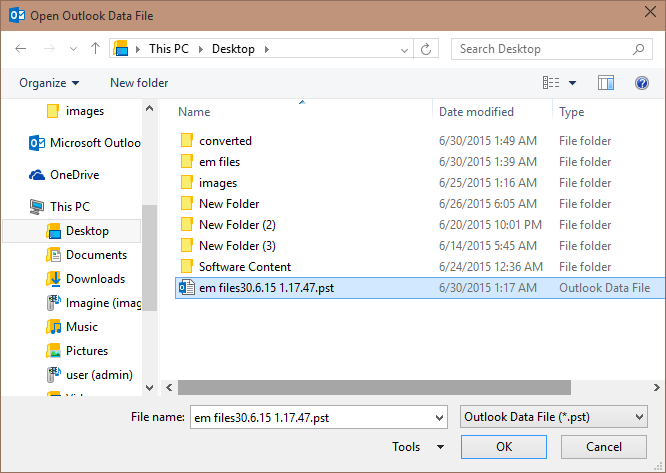Open the Outlook Data File type dropdown
This screenshot has height=473, width=666.
[553, 417]
